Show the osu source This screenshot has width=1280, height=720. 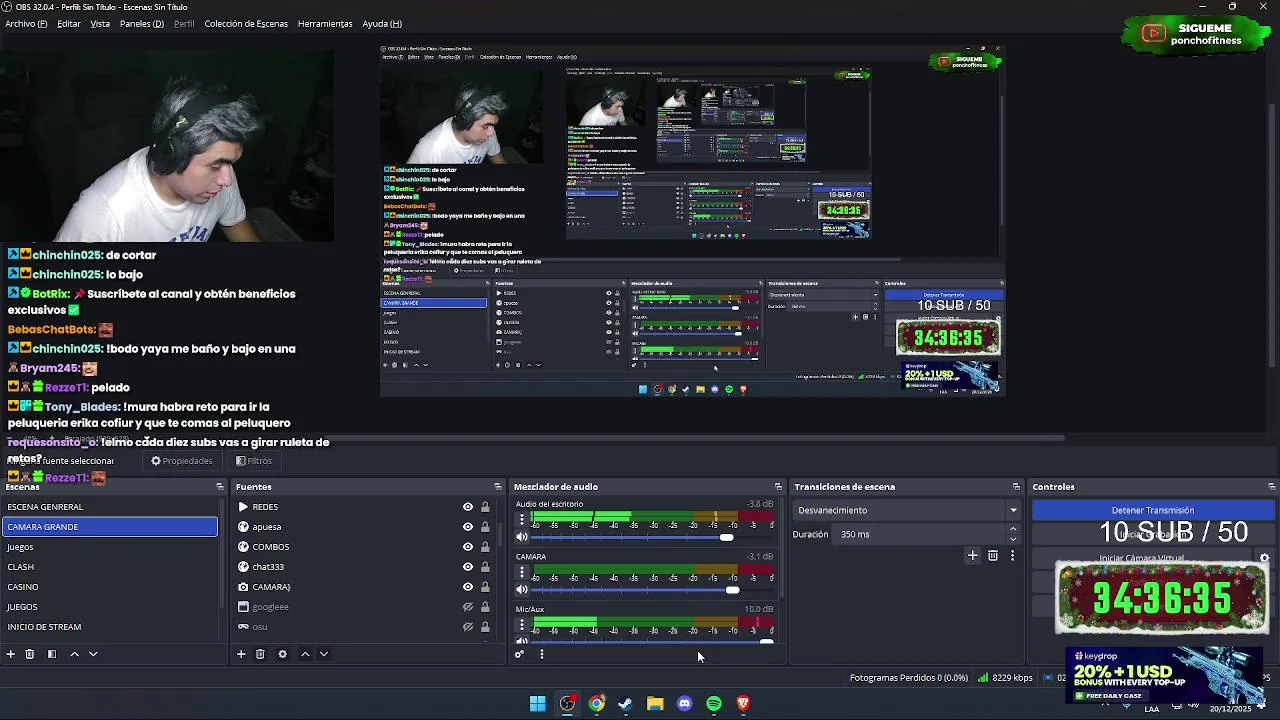(467, 627)
